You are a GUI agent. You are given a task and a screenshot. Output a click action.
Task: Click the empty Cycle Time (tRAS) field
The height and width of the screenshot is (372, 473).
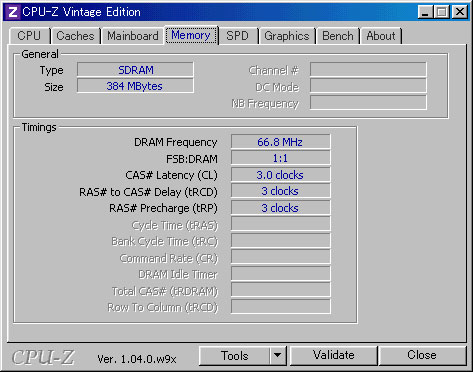[280, 224]
